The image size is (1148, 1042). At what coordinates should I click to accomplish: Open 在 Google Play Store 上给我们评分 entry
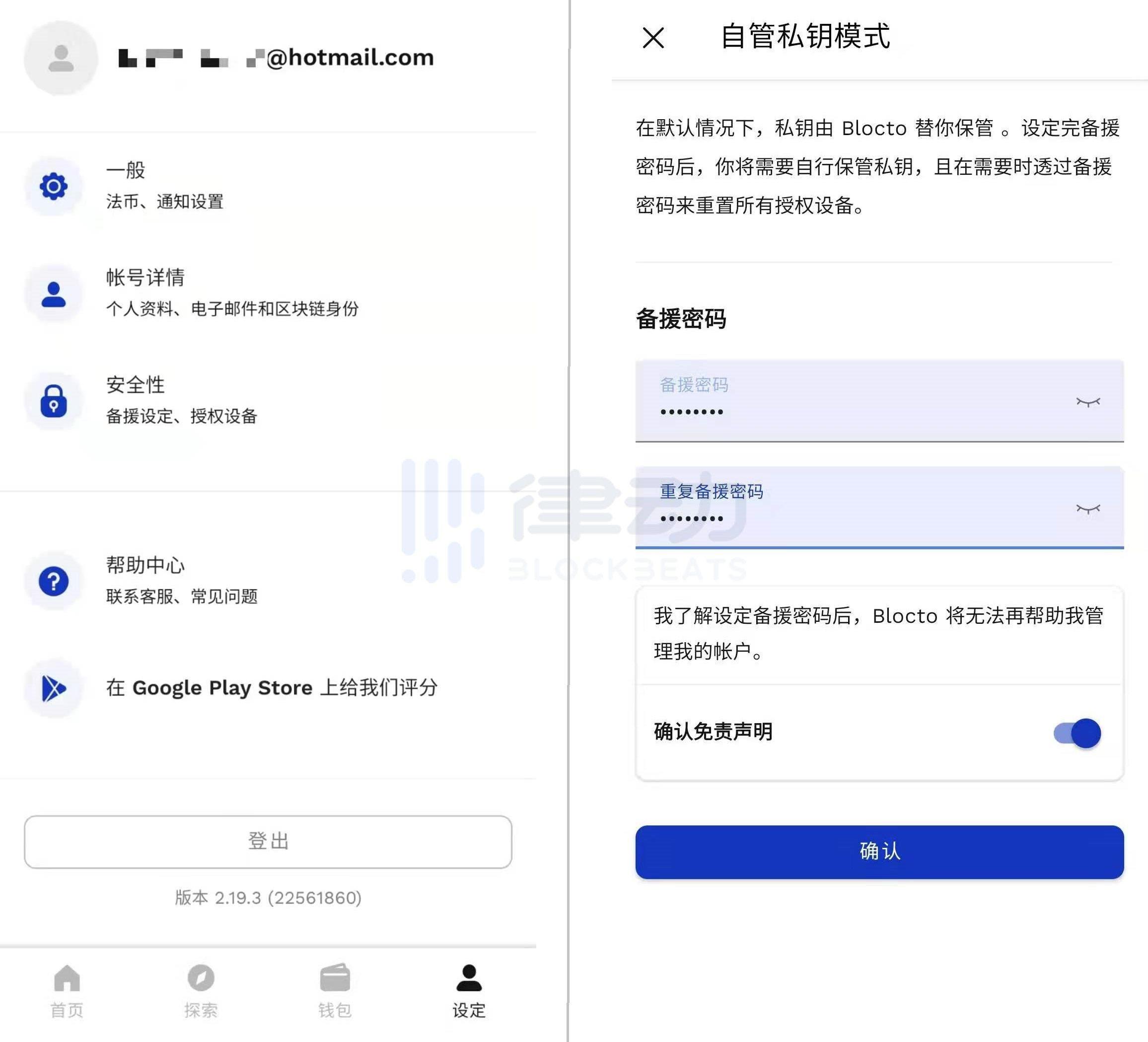(x=272, y=688)
